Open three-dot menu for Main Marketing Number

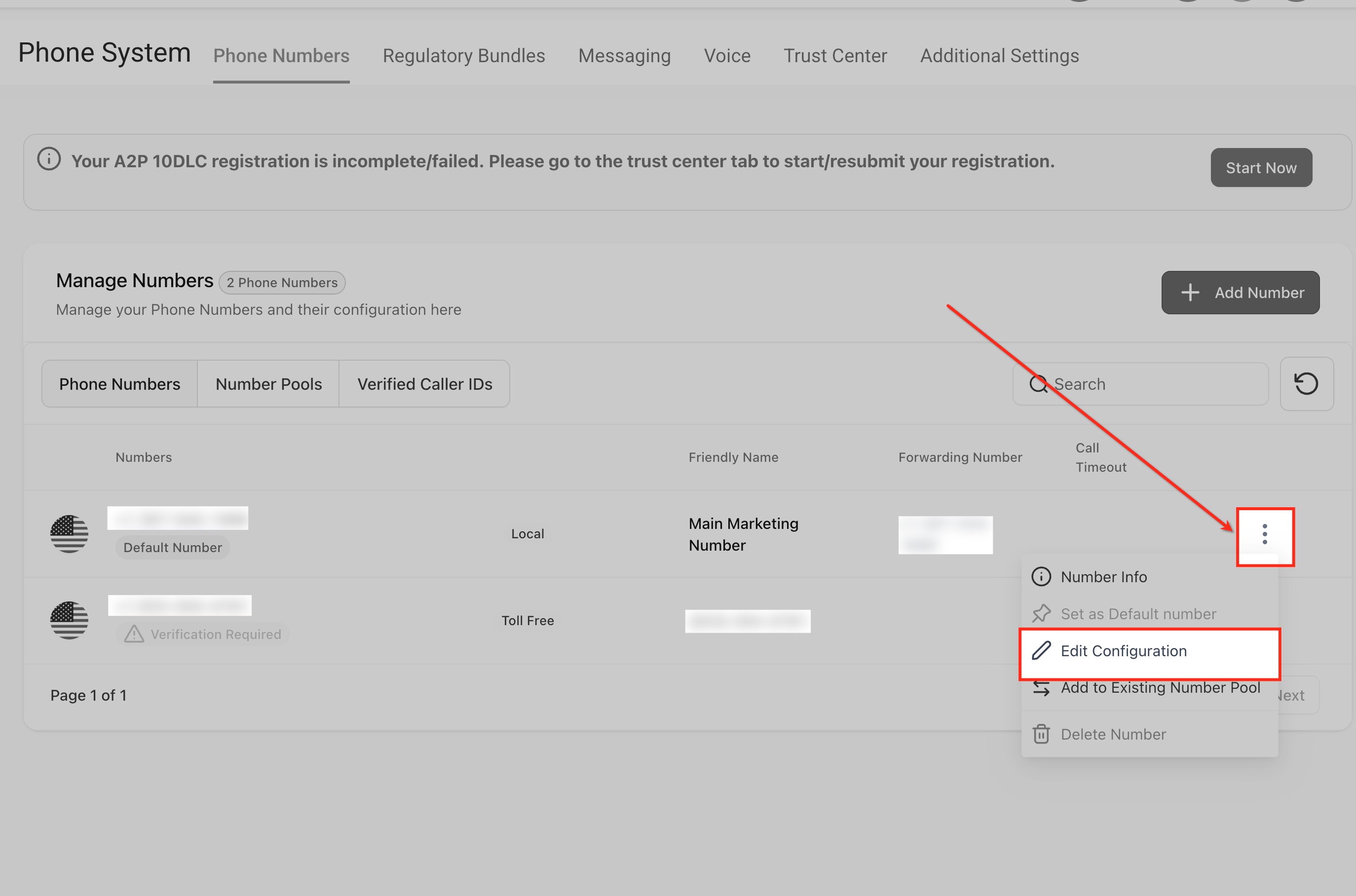click(x=1265, y=534)
